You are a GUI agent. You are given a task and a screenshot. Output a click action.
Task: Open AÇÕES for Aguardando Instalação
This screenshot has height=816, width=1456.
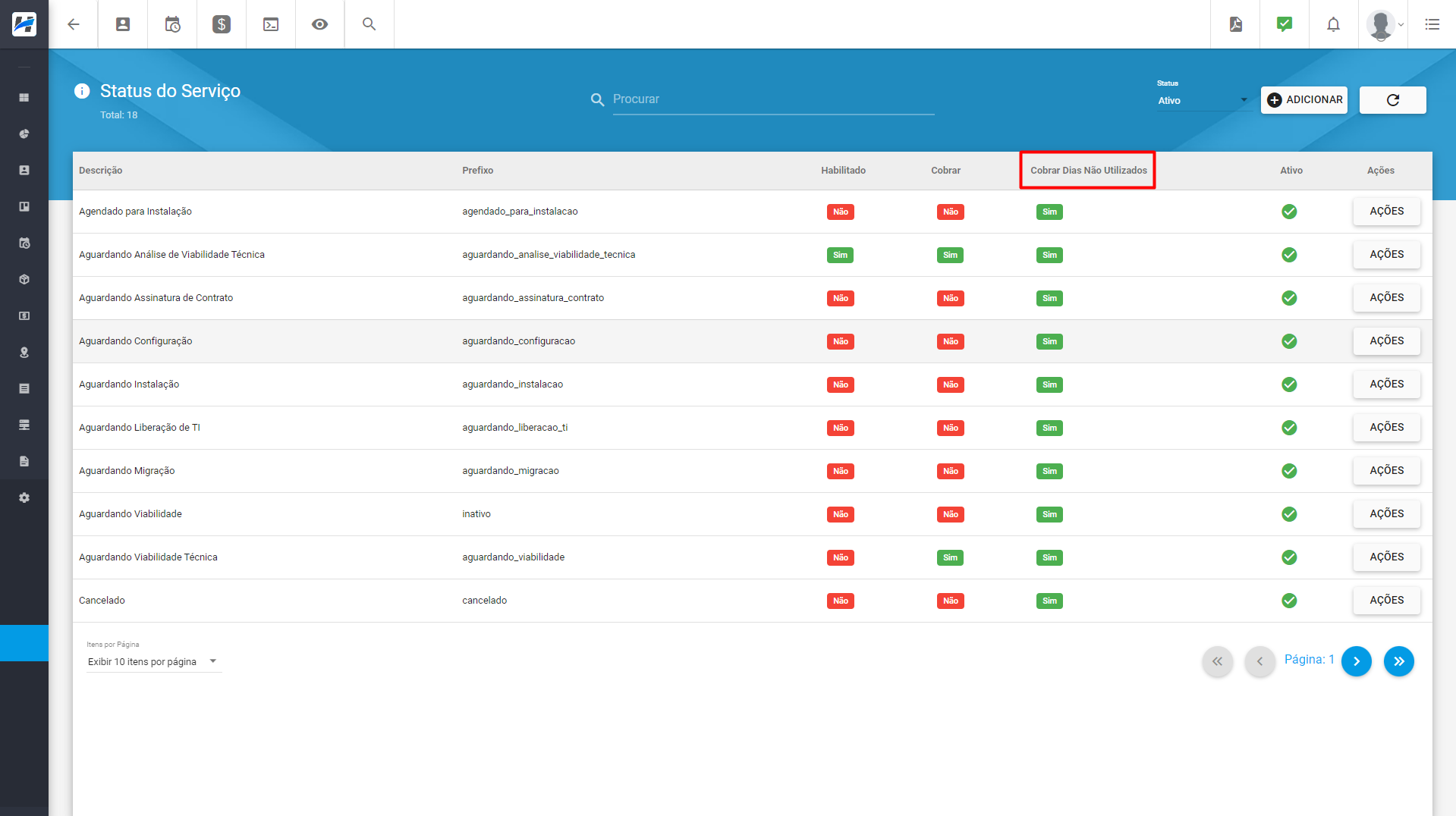pos(1386,384)
